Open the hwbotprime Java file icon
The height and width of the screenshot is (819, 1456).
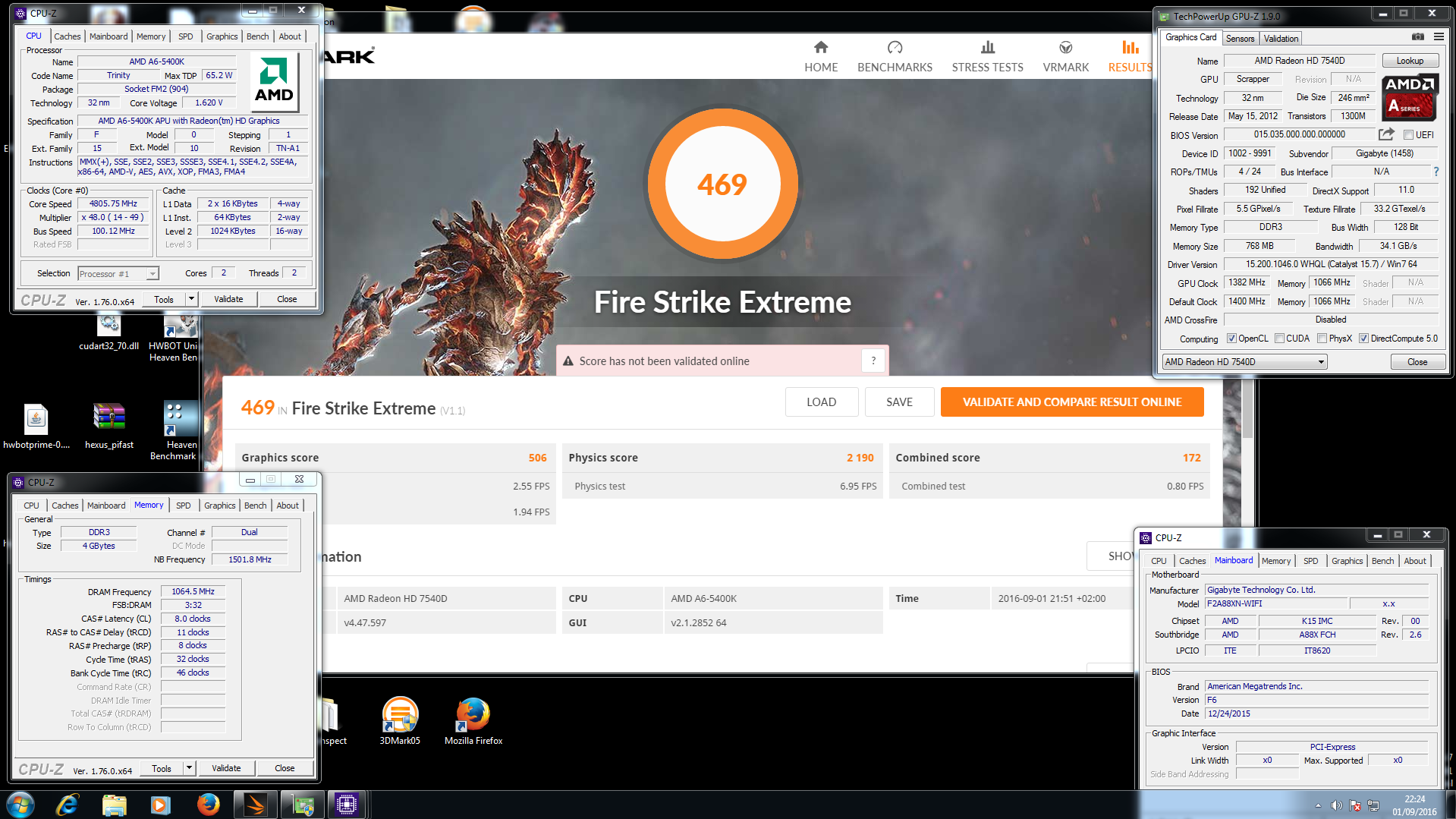pos(36,426)
